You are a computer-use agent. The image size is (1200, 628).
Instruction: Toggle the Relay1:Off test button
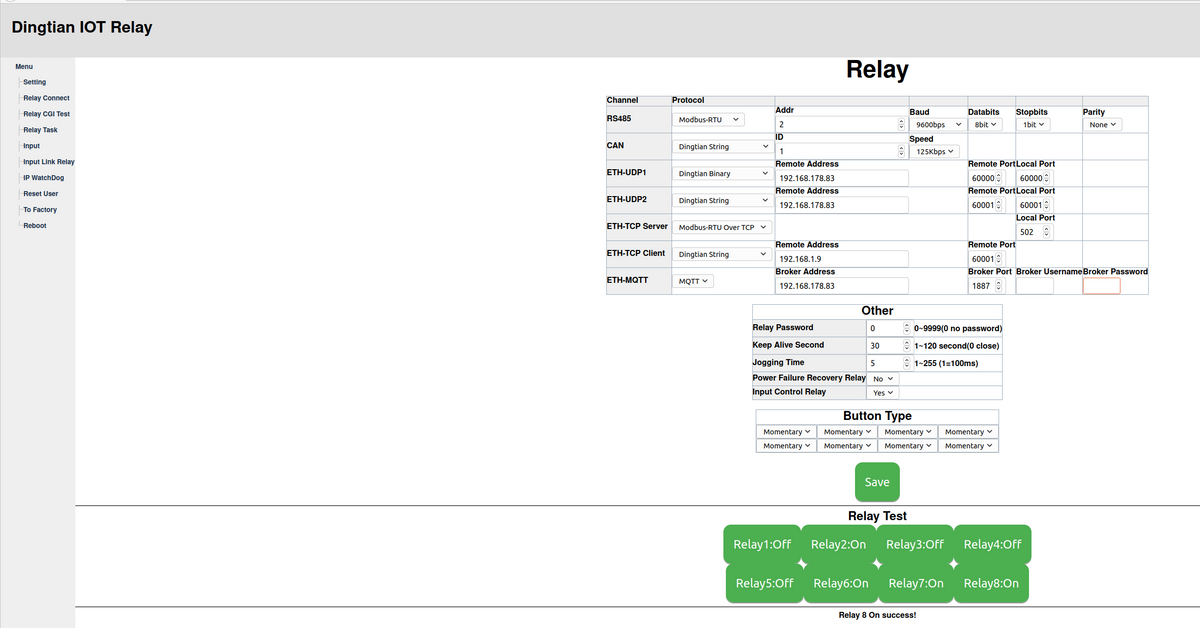(762, 544)
